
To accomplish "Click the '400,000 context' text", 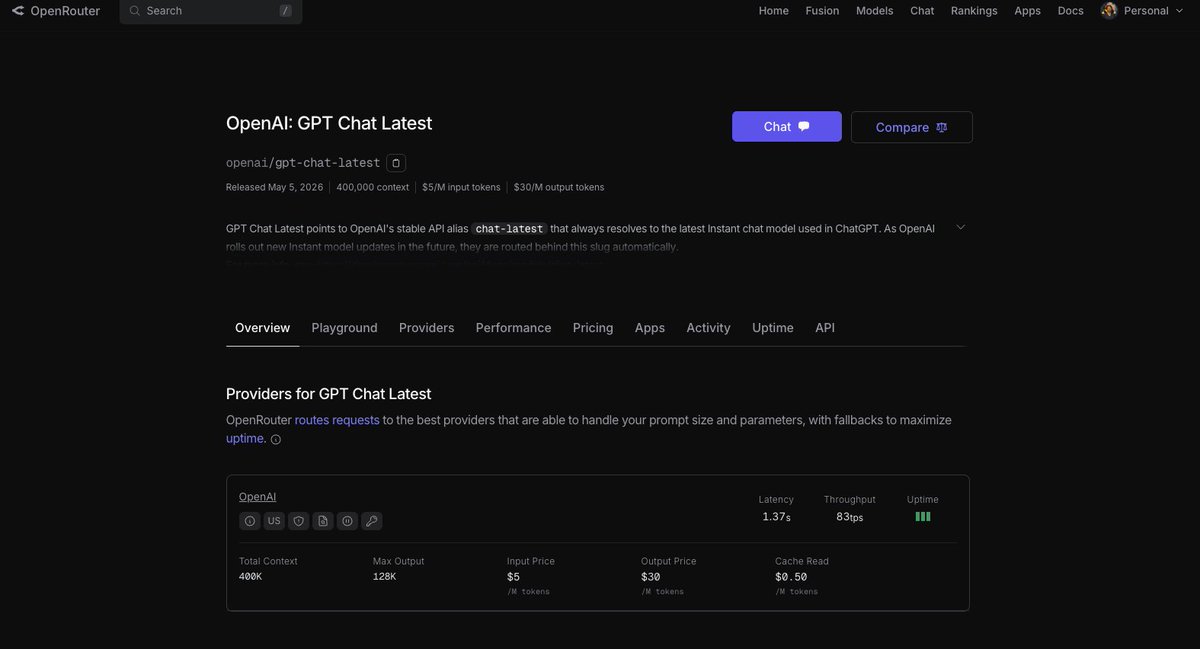I will [373, 187].
